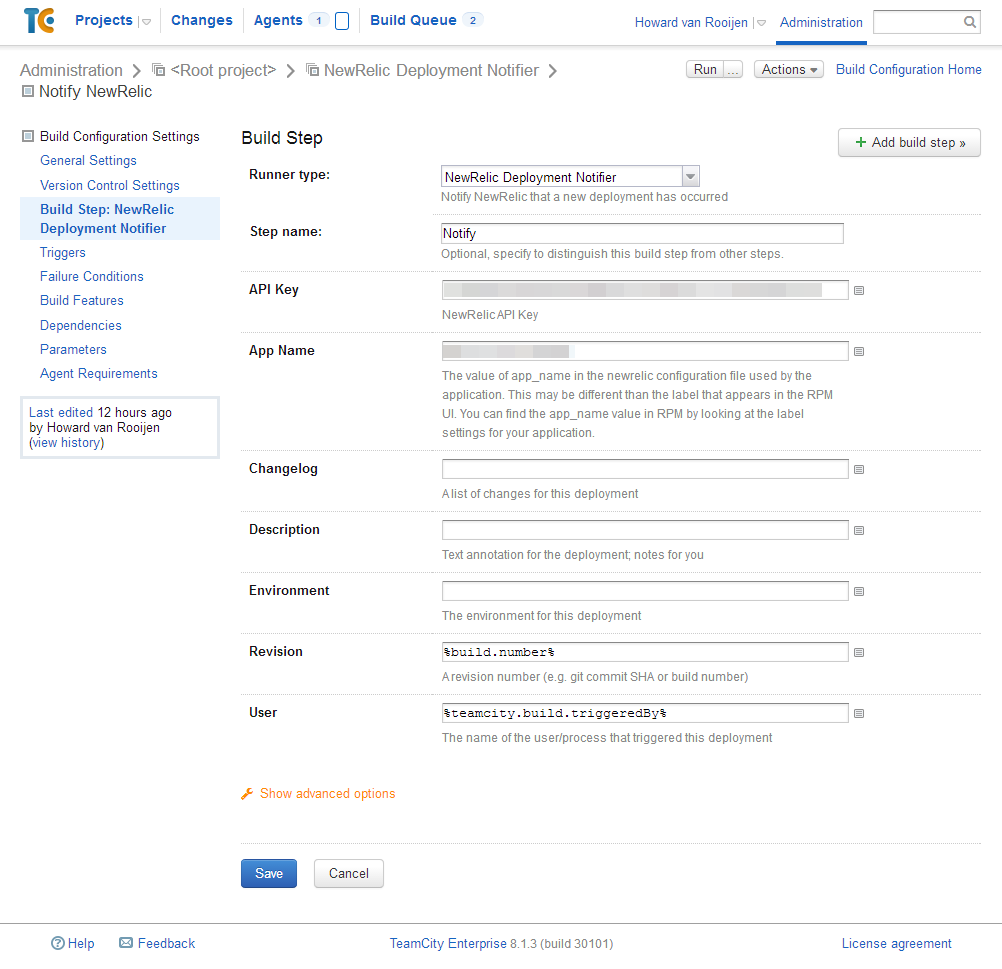Open parameter picker for Description field
The image size is (1002, 969).
(x=859, y=531)
